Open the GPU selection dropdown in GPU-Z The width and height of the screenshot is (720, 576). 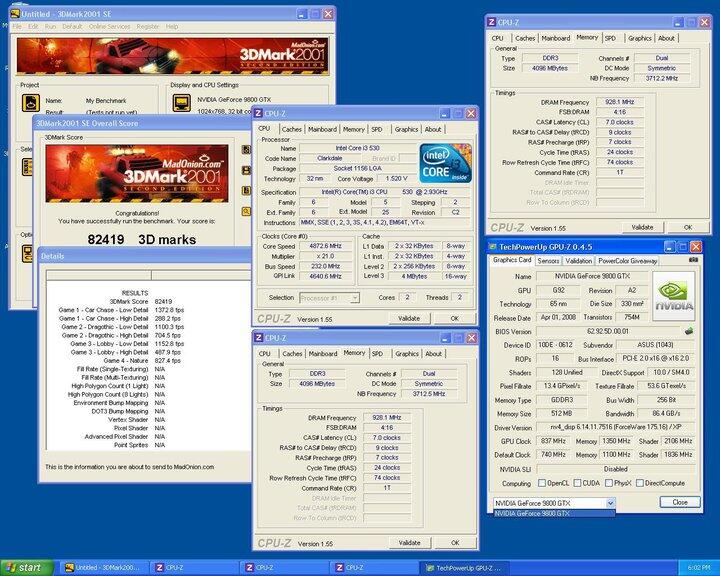point(610,503)
